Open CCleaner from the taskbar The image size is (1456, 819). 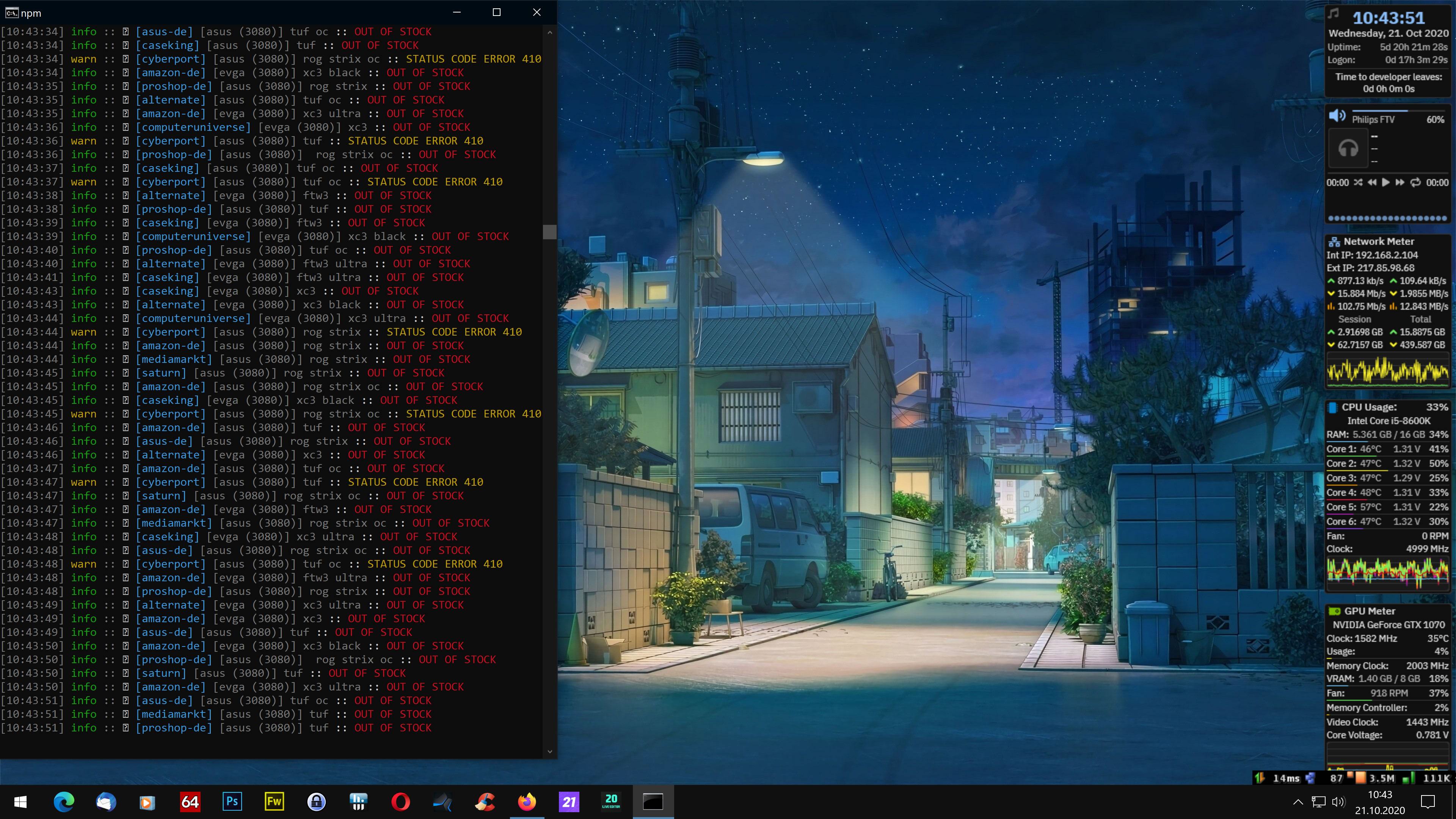tap(485, 802)
